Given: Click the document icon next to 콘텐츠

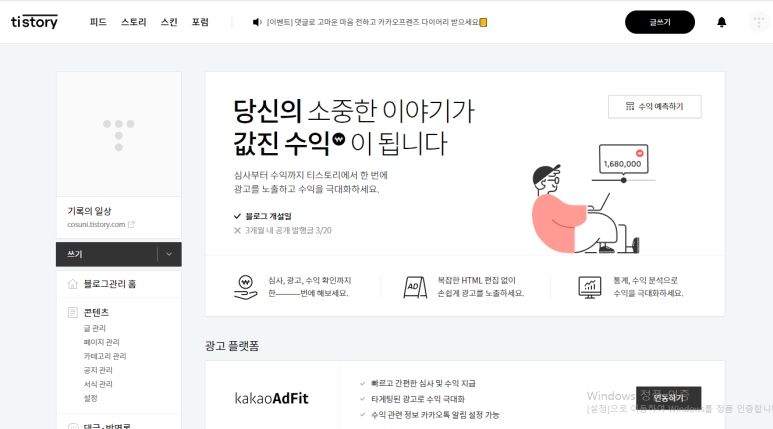Looking at the screenshot, I should (x=72, y=313).
